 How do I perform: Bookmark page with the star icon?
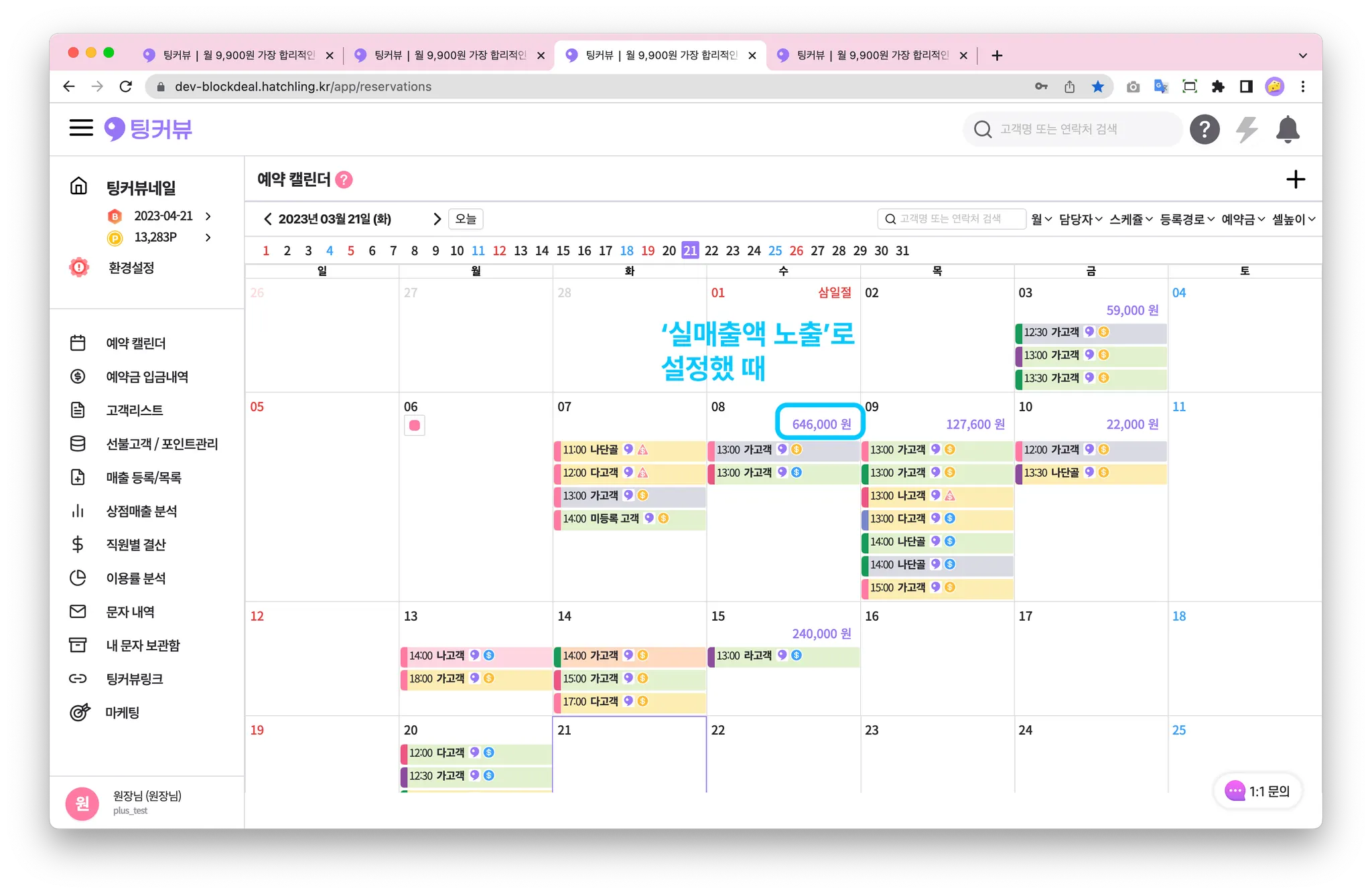[x=1097, y=86]
